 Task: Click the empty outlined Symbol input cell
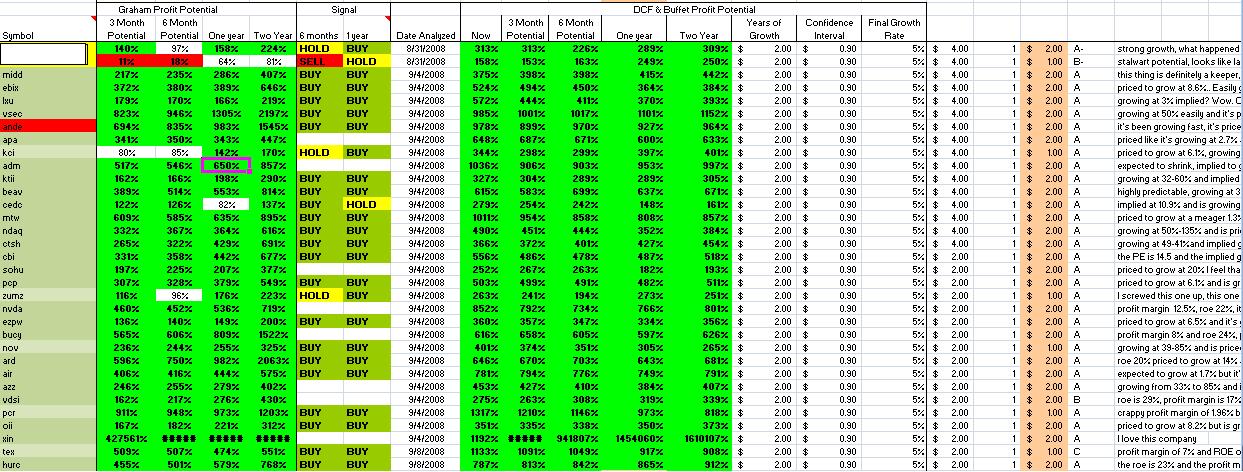tap(48, 54)
